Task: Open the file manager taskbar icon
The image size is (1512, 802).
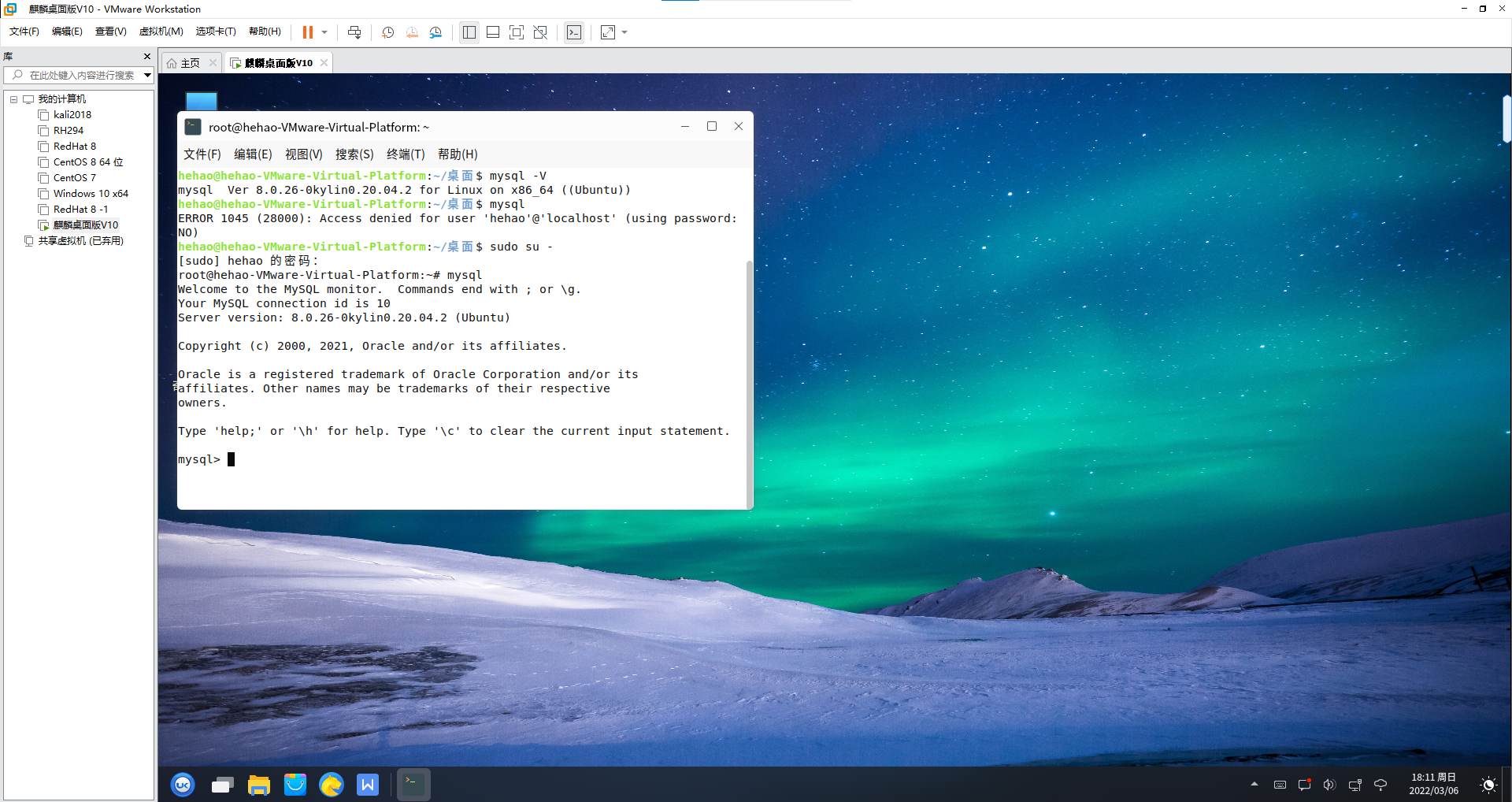Action: 259,785
